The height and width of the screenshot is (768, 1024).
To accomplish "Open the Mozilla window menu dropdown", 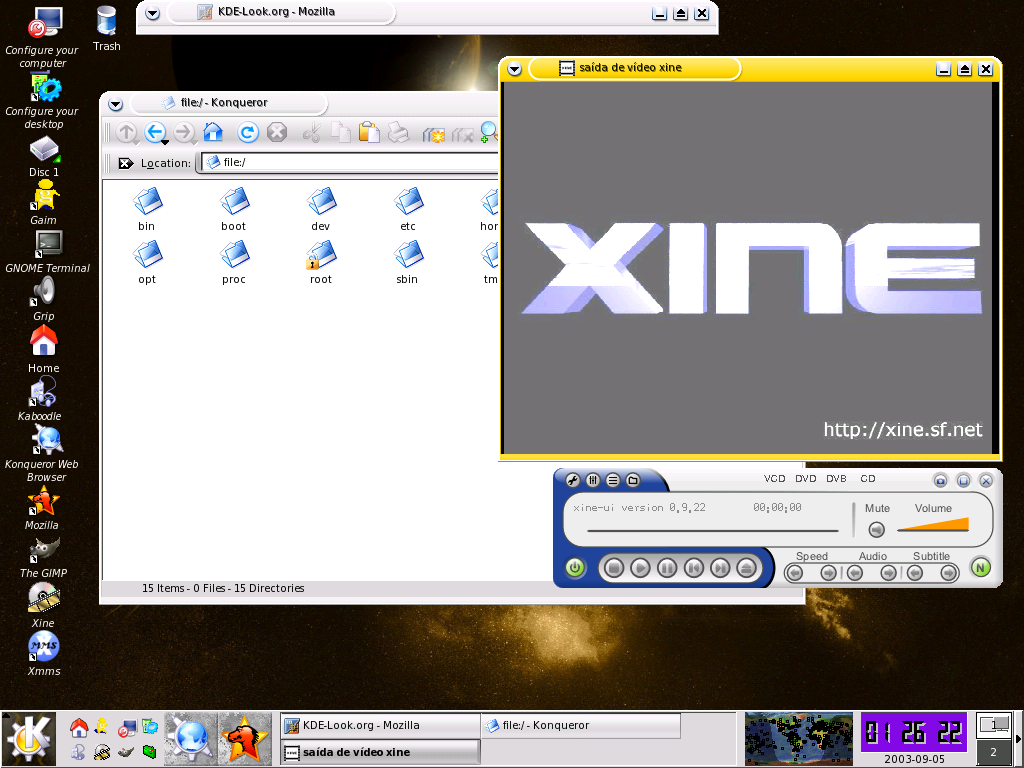I will point(152,13).
